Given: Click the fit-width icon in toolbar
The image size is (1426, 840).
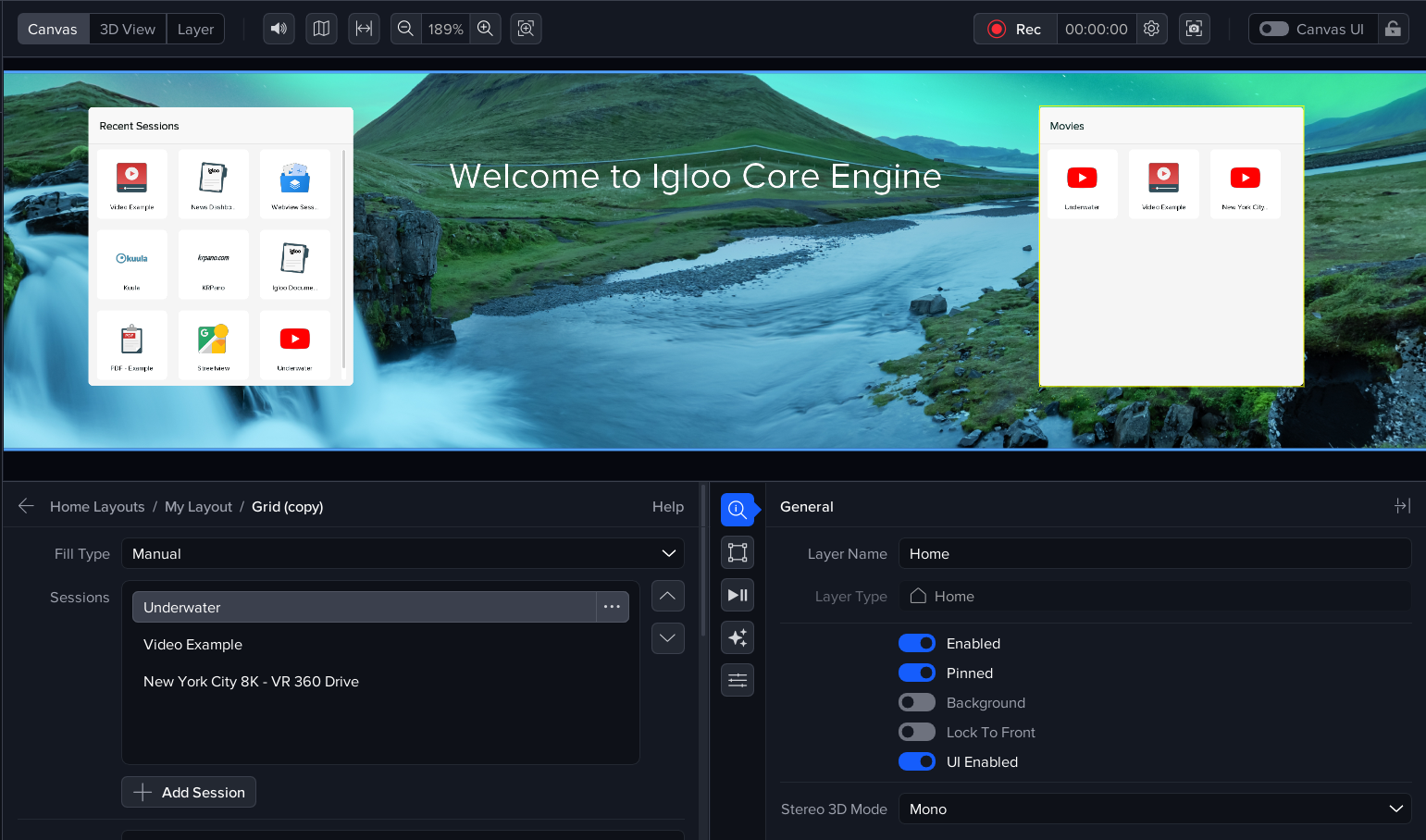Looking at the screenshot, I should tap(364, 29).
